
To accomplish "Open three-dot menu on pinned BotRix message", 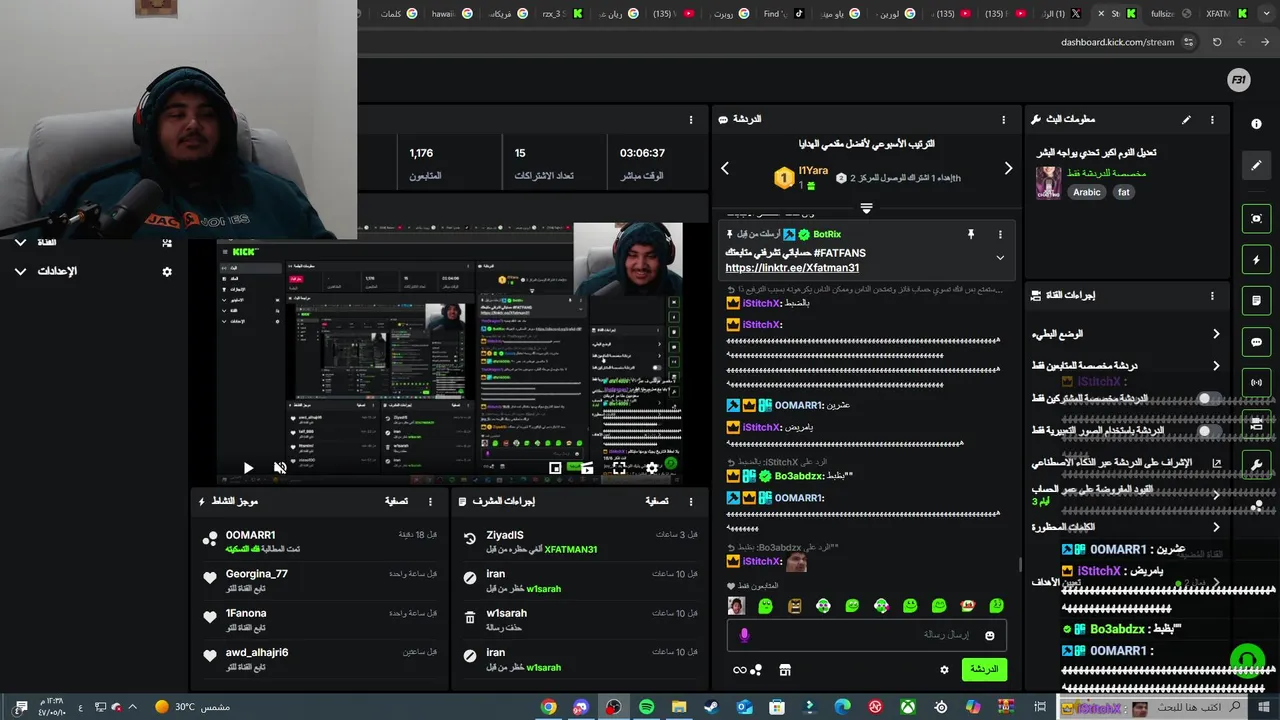I will tap(1000, 234).
